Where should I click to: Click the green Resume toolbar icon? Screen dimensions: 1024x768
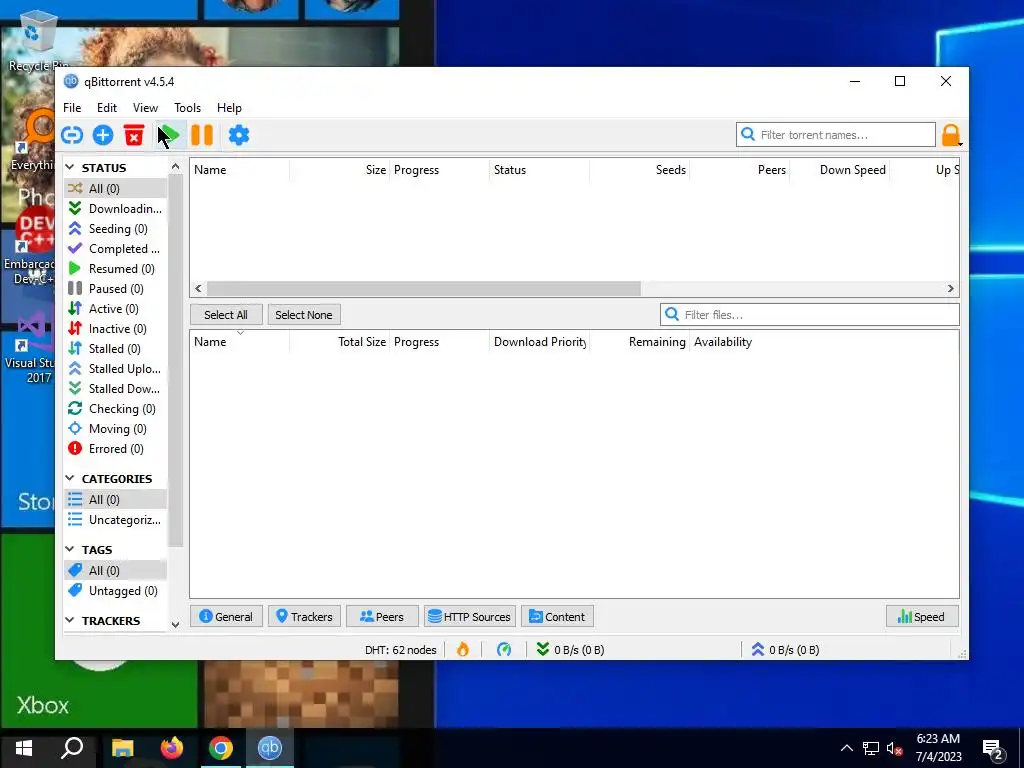click(169, 135)
